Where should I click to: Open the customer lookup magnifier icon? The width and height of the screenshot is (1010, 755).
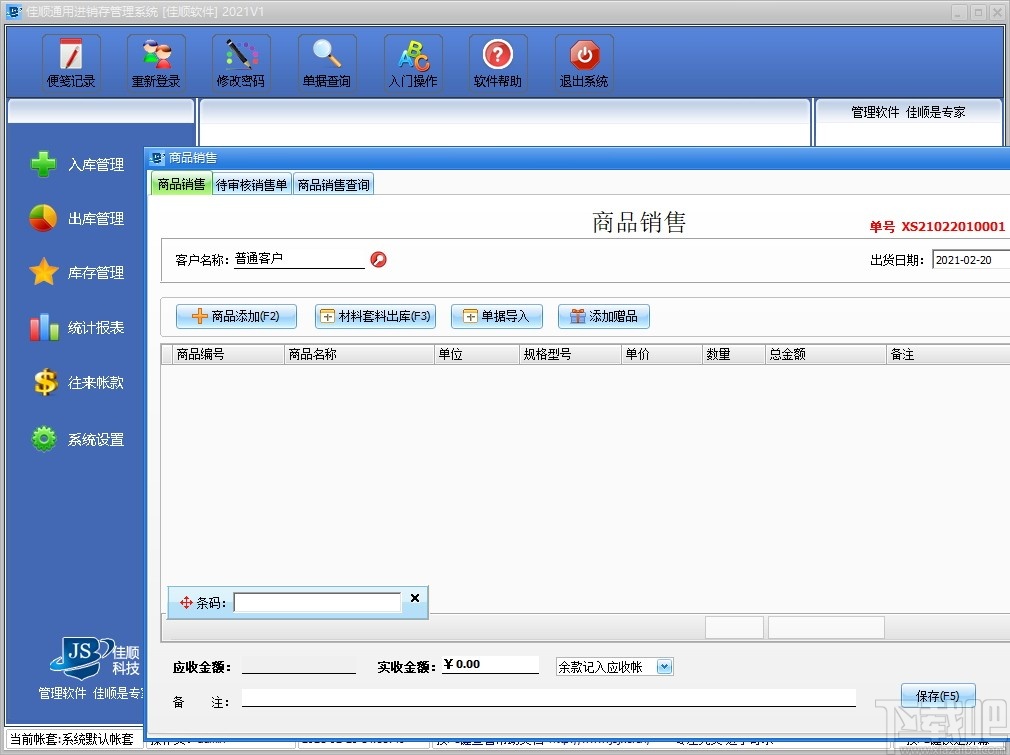[378, 258]
